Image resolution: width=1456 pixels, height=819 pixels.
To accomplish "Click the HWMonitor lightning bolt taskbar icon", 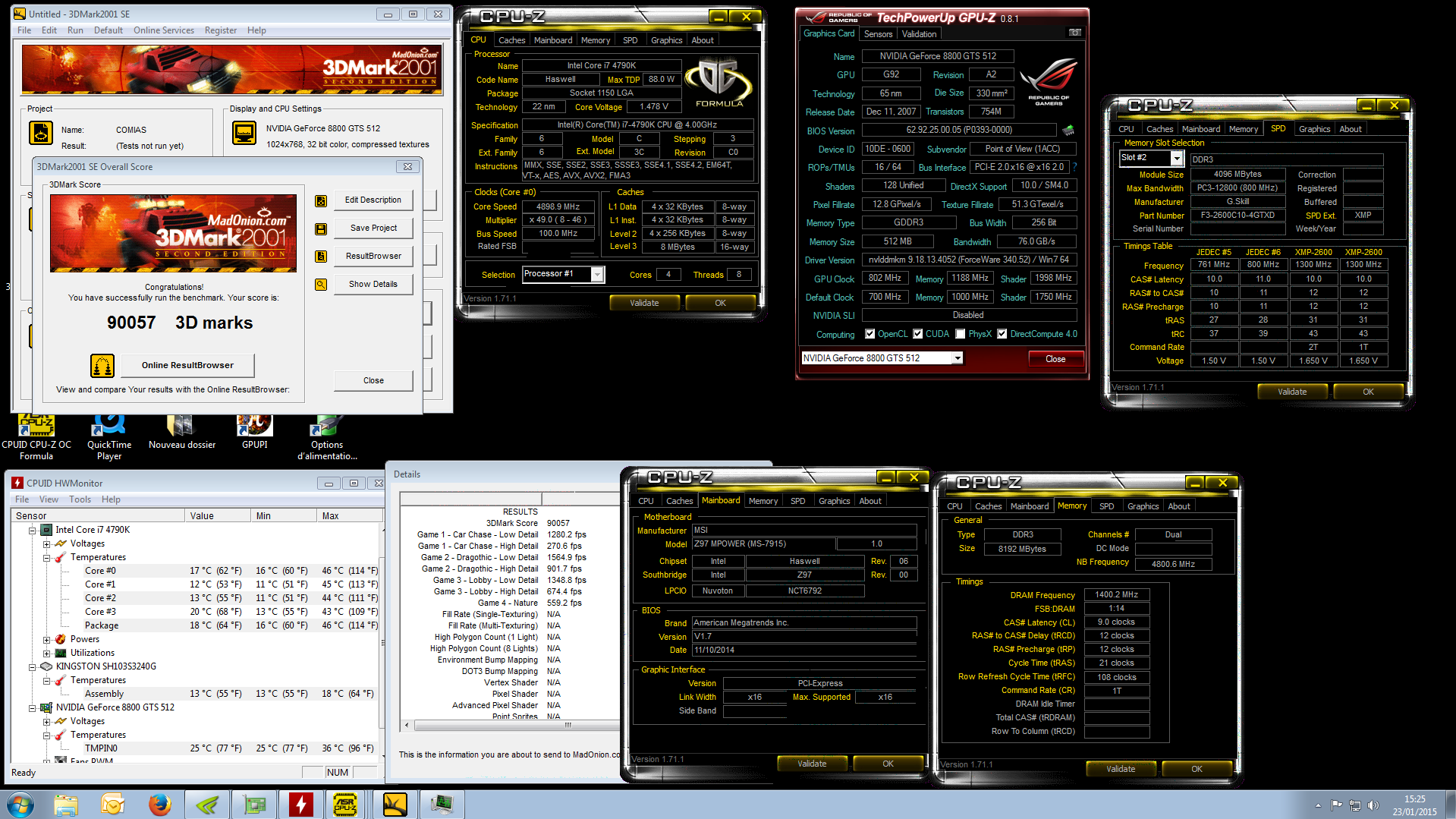I will tap(301, 805).
